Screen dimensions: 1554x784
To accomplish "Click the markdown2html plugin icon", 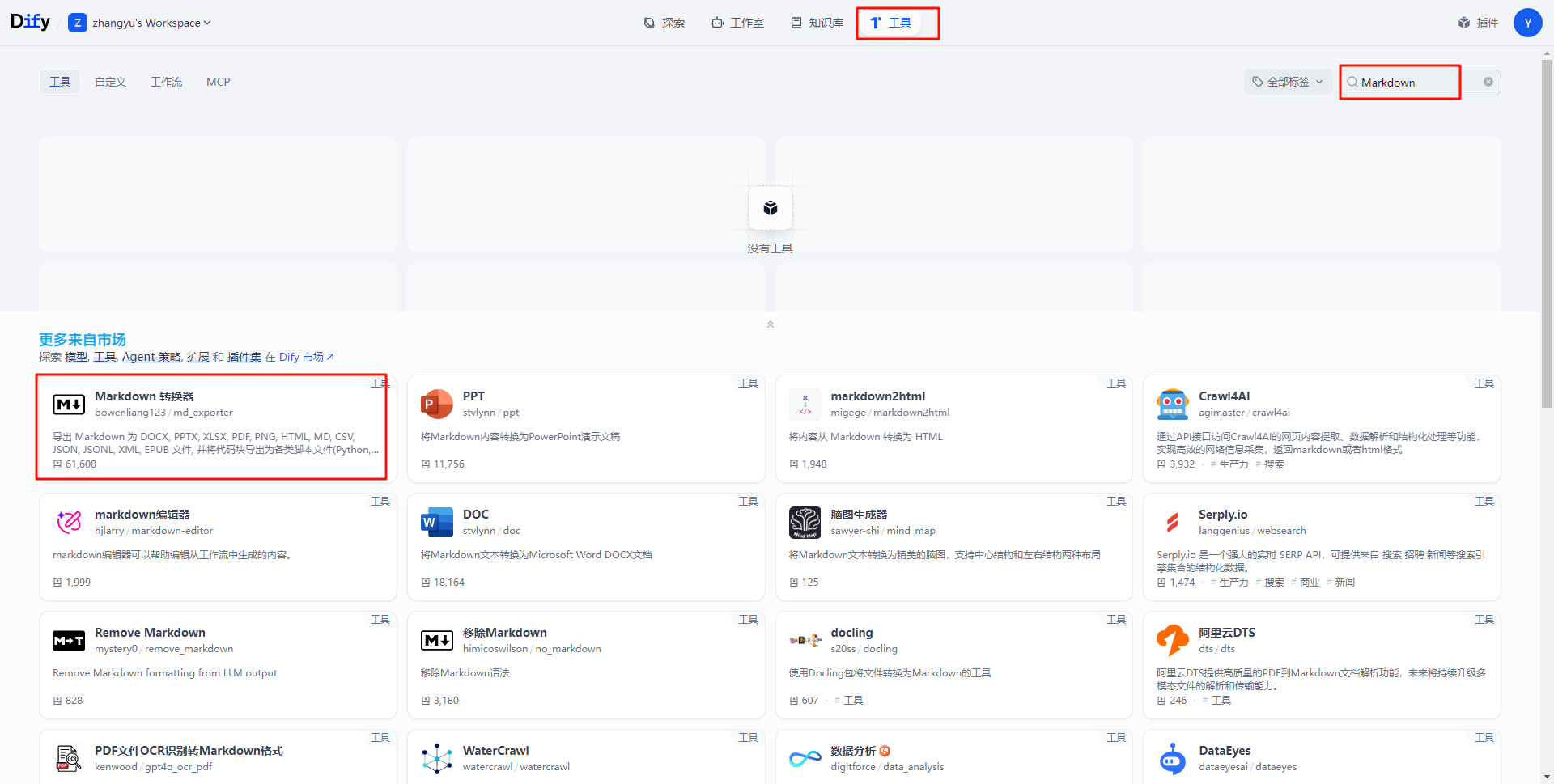I will pos(805,404).
